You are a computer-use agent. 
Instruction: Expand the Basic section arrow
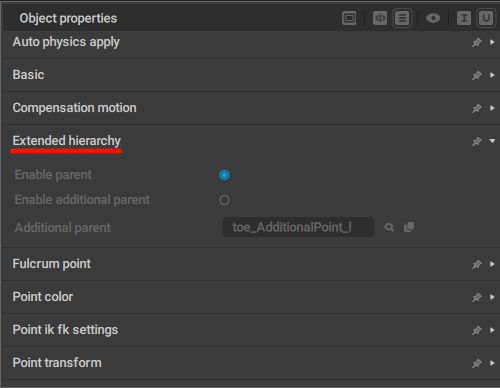pos(492,75)
